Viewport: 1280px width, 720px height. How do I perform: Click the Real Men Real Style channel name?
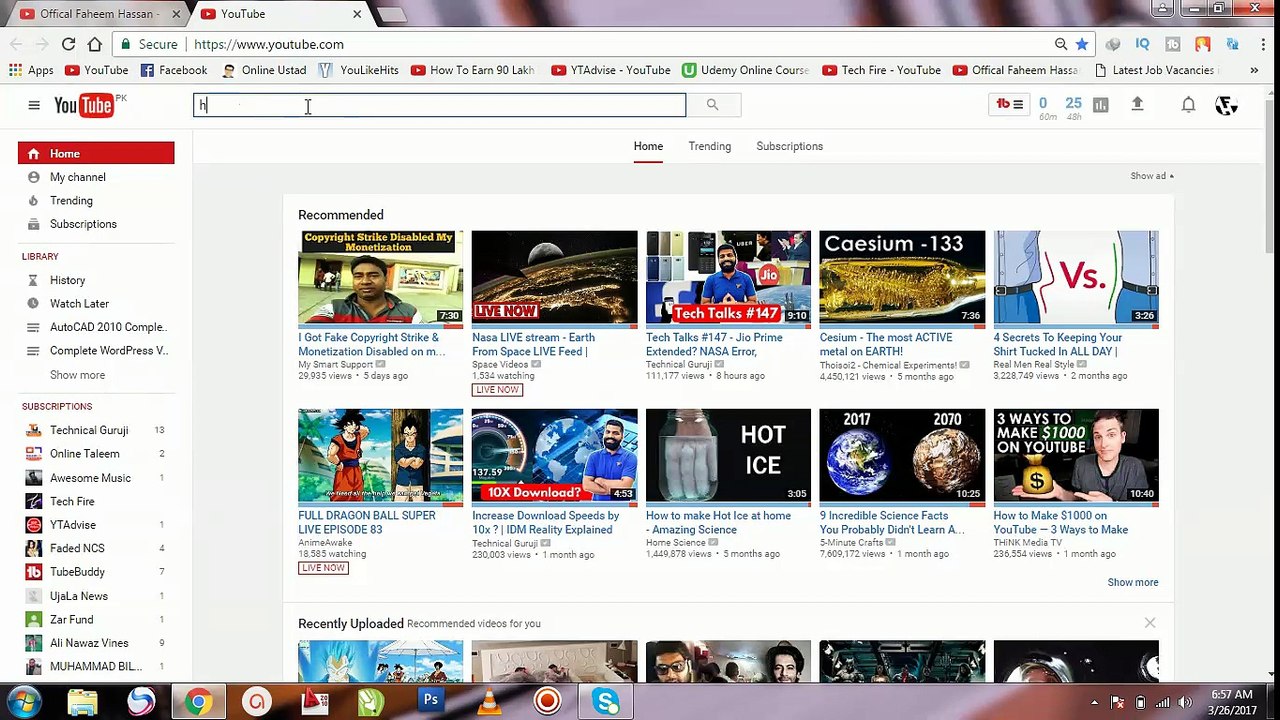[1033, 365]
